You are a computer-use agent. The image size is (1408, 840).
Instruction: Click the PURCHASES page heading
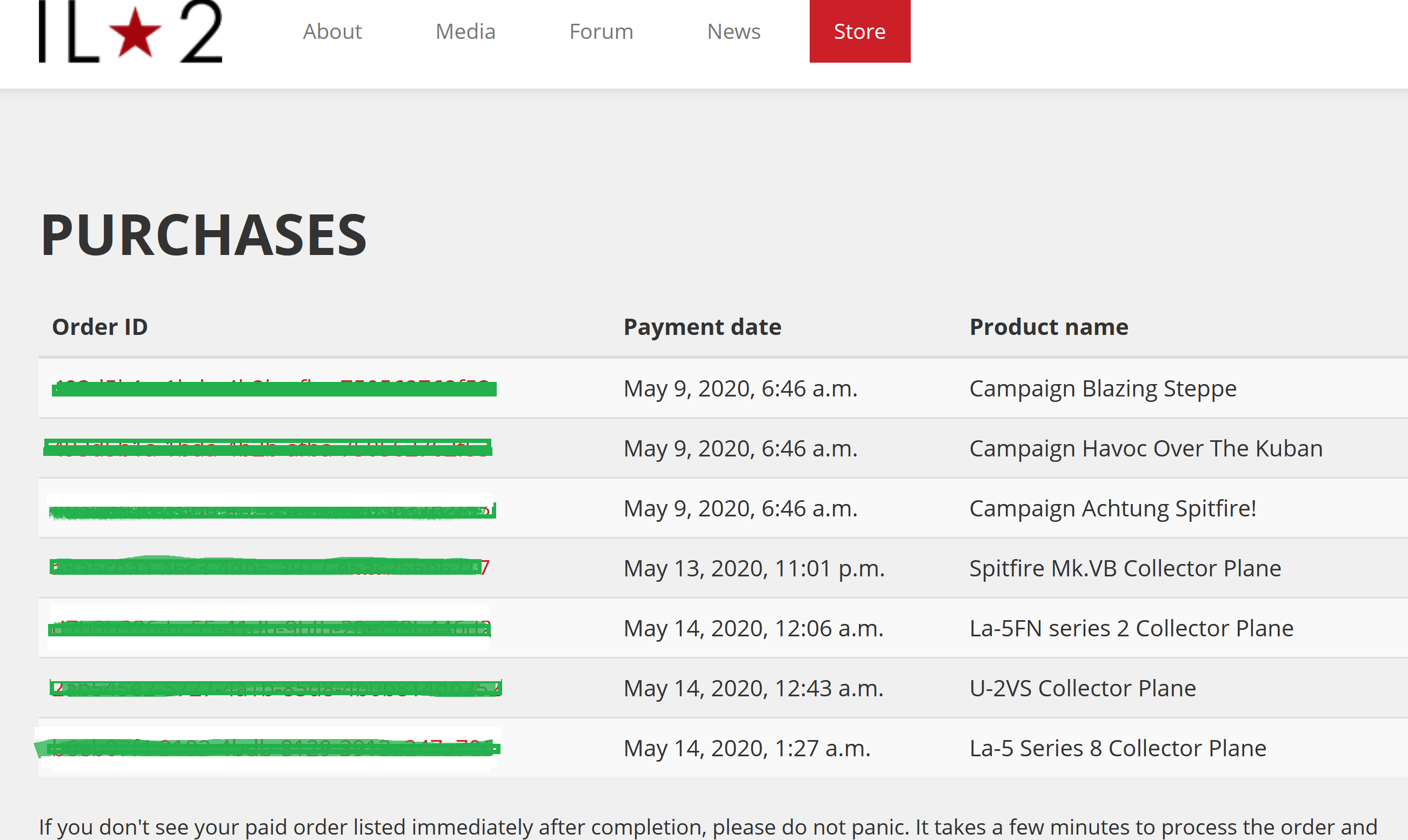[204, 235]
